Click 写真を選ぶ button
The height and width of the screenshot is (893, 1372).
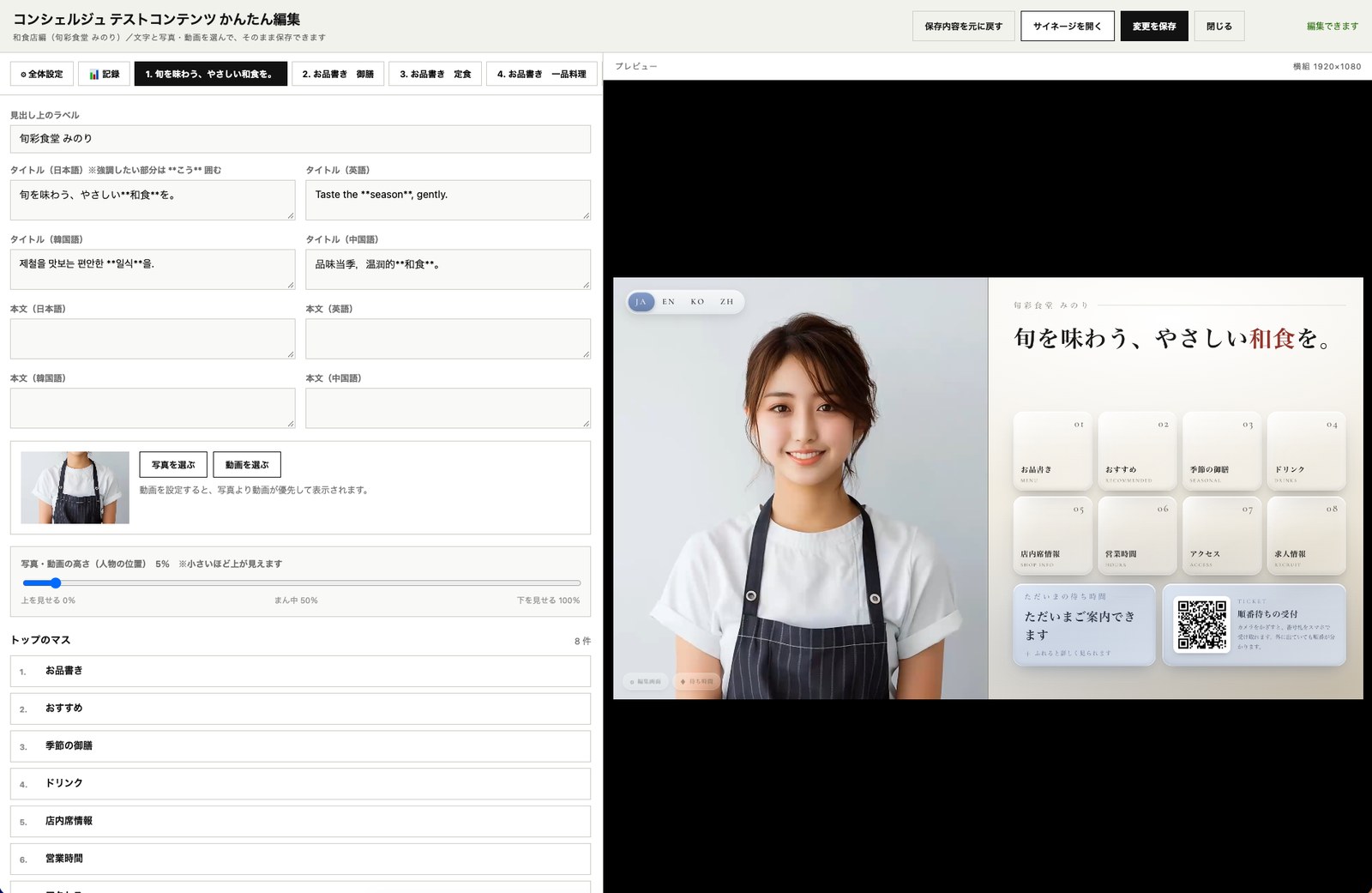173,464
